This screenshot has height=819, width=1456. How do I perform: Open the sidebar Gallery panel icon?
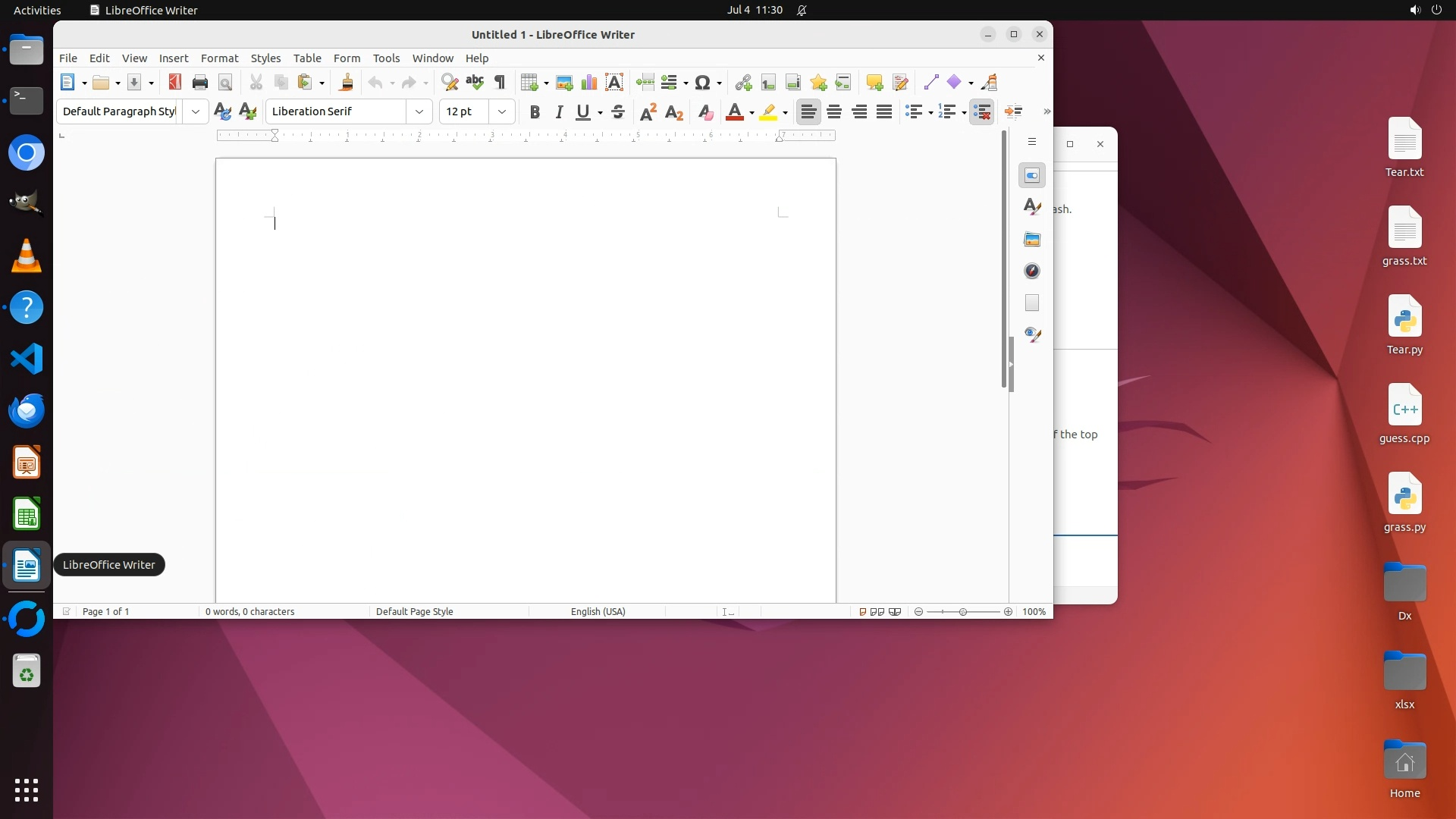click(1032, 240)
